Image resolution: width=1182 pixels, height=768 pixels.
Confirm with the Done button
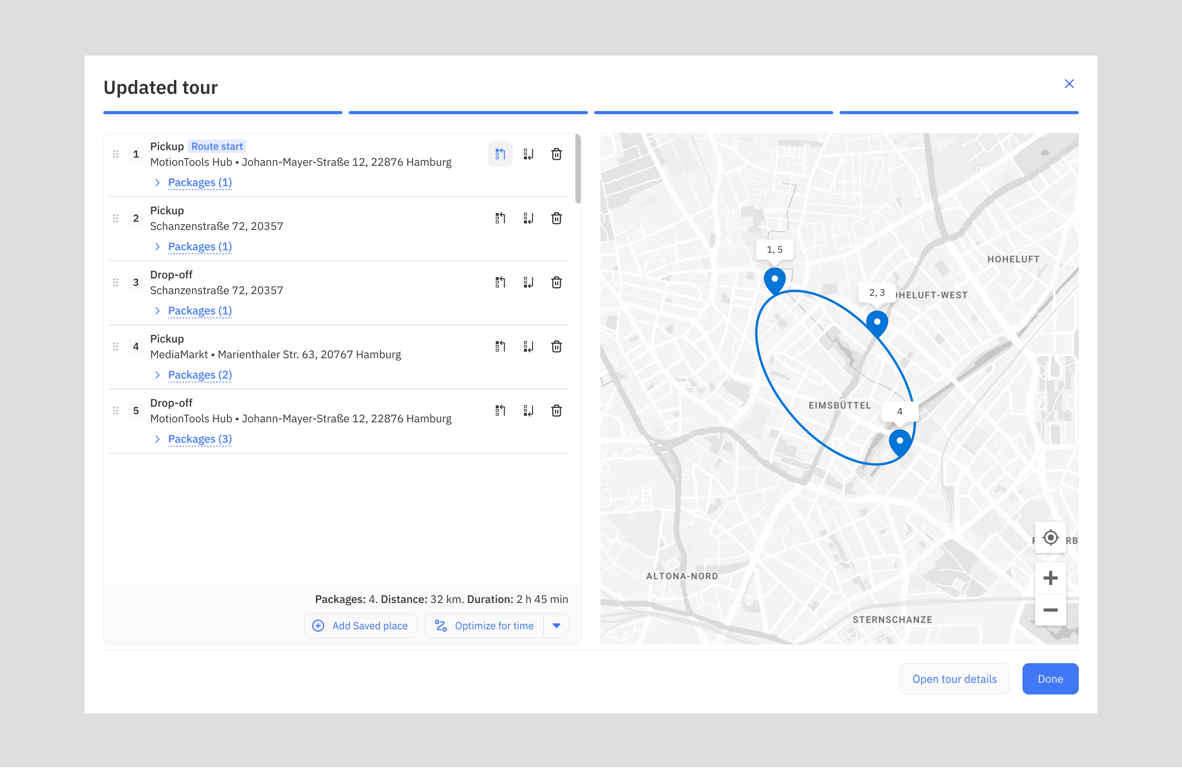click(1050, 679)
